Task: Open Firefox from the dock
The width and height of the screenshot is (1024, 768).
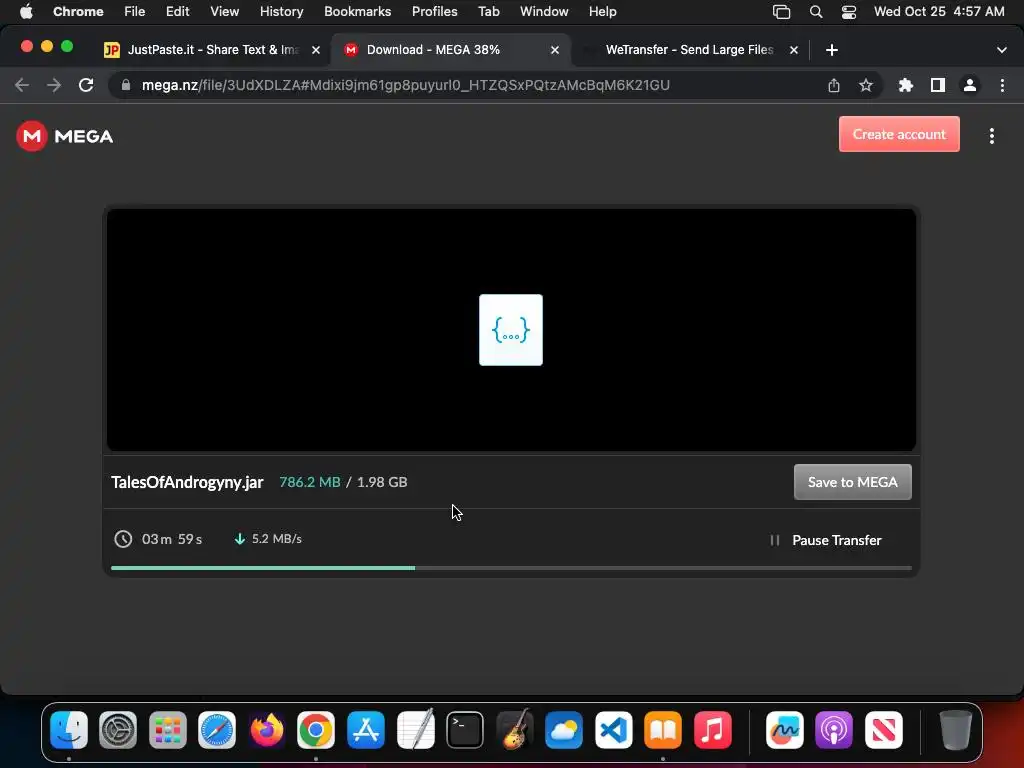Action: pos(266,729)
